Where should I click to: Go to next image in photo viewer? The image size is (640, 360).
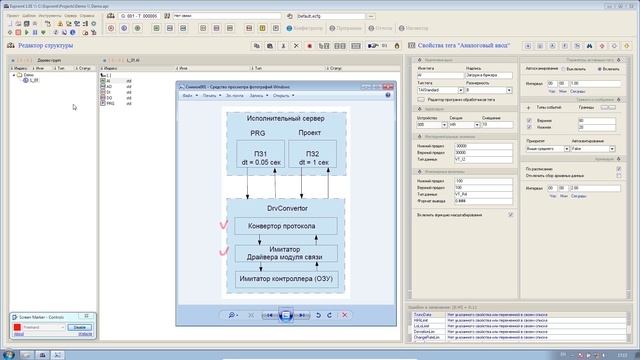click(x=302, y=315)
